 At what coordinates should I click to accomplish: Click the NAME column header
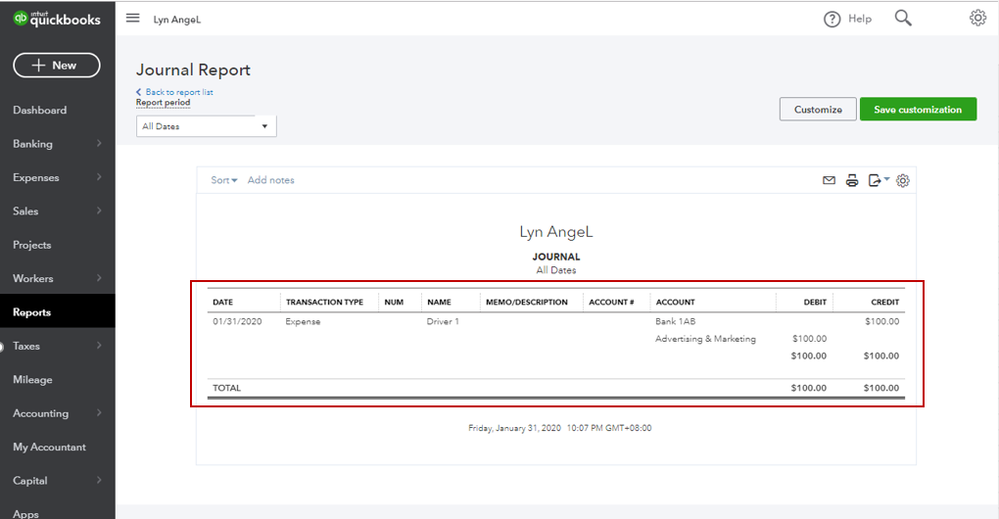439,302
